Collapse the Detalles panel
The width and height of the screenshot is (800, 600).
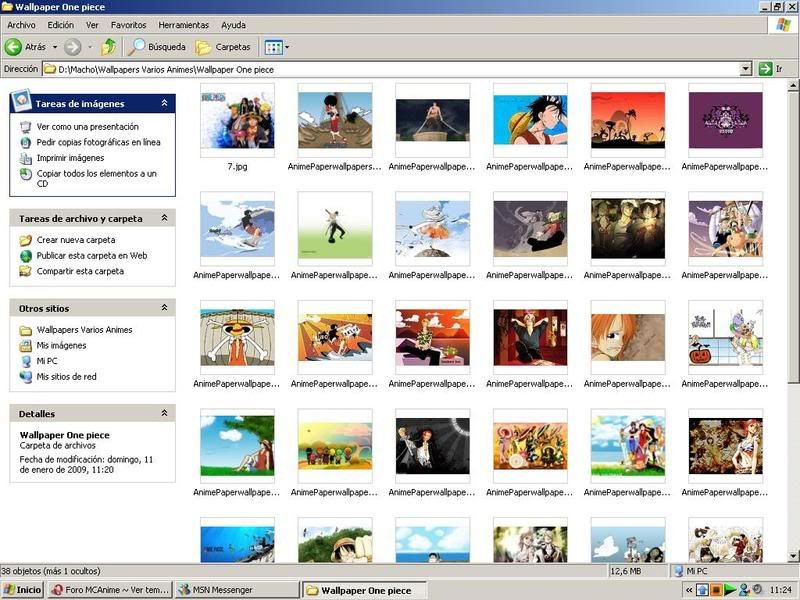[164, 413]
